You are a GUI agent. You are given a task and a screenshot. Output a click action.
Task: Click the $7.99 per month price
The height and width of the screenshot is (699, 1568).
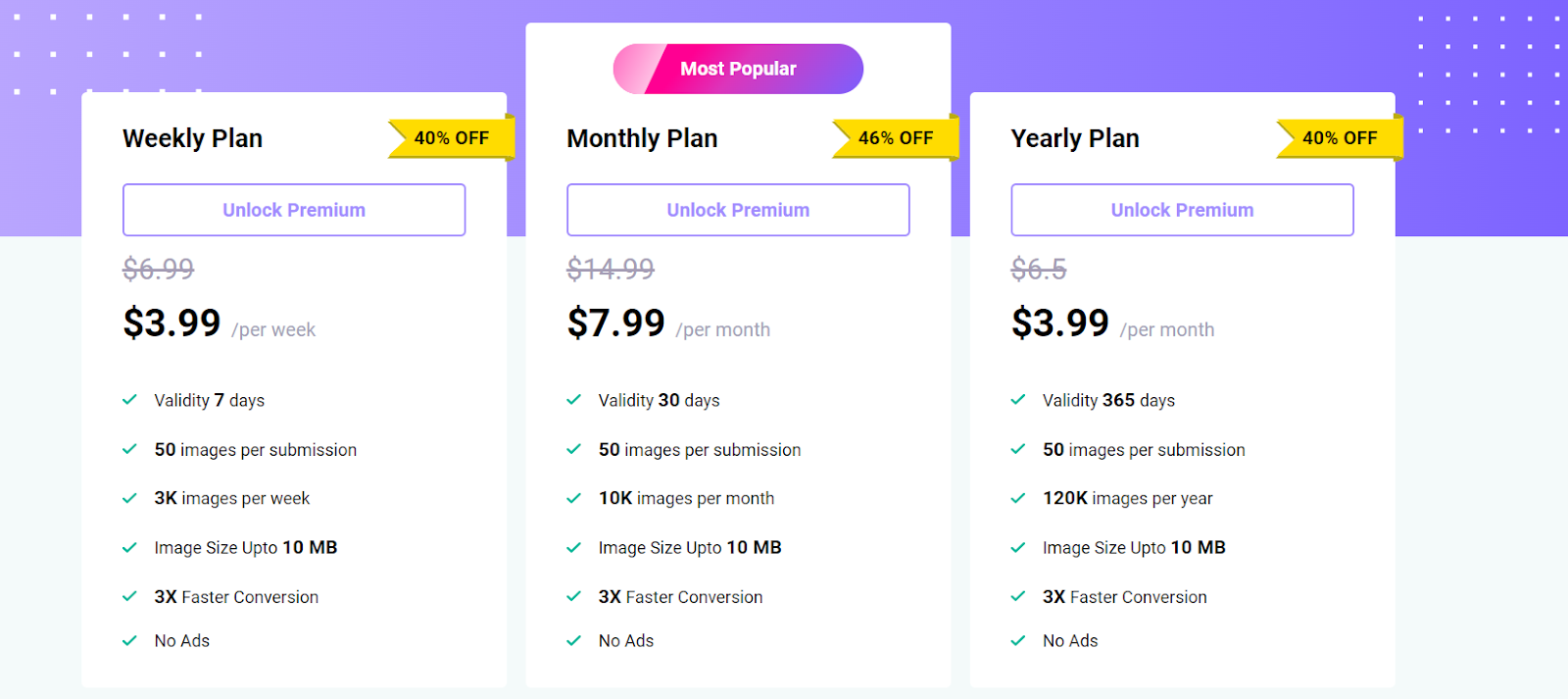[616, 324]
